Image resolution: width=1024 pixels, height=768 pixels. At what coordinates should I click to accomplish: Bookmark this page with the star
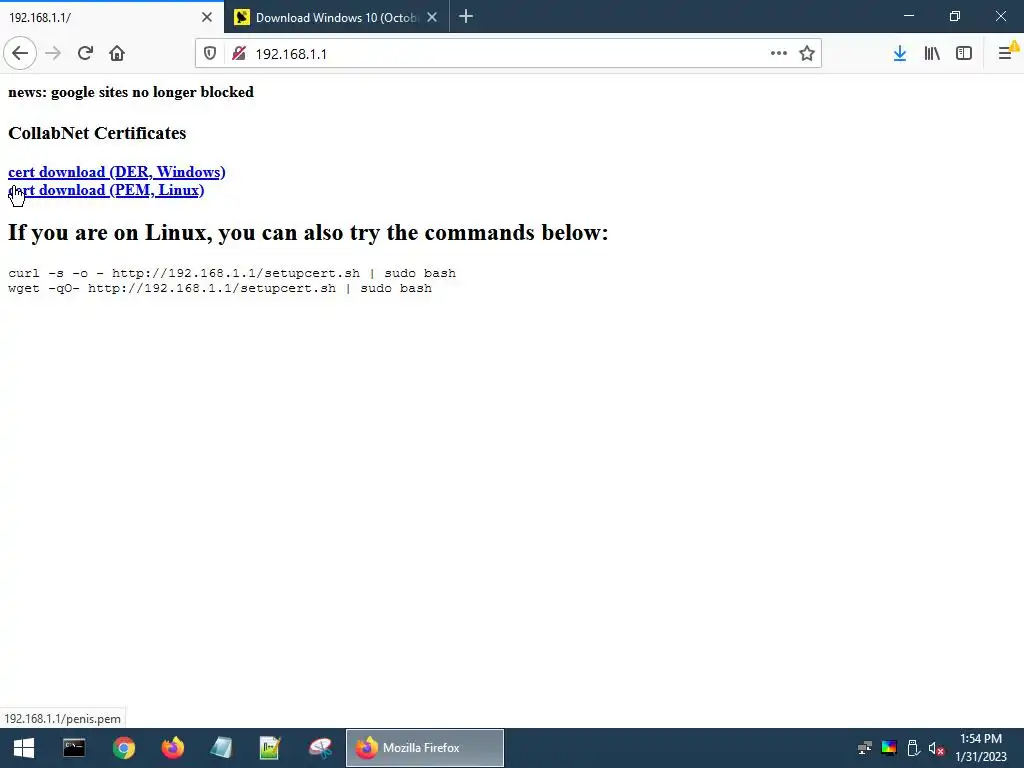pos(807,54)
